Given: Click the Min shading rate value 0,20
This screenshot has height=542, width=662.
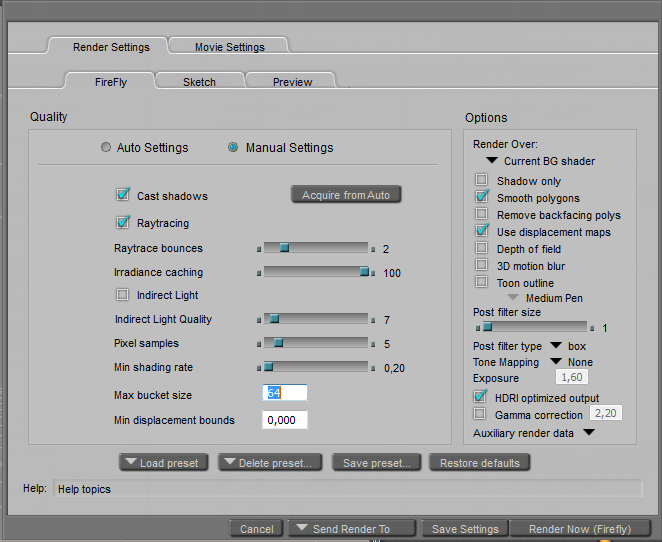Looking at the screenshot, I should (394, 368).
